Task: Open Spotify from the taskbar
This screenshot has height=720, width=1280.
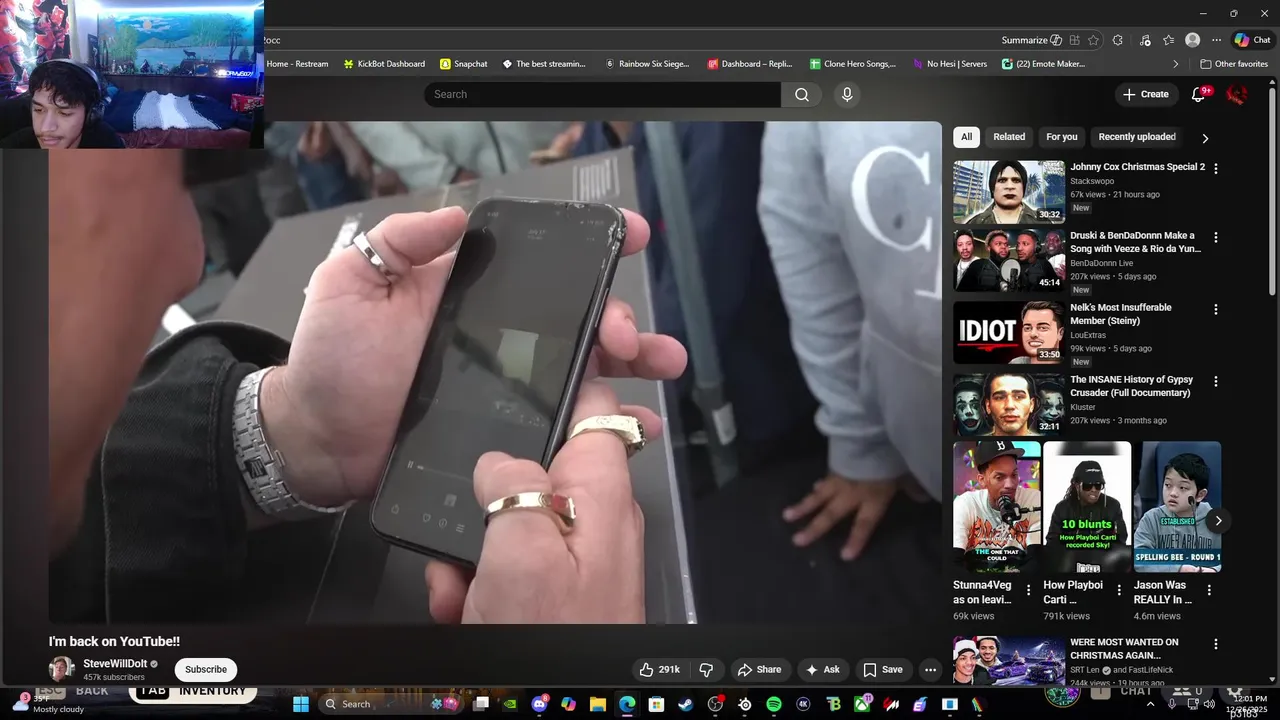Action: (774, 704)
